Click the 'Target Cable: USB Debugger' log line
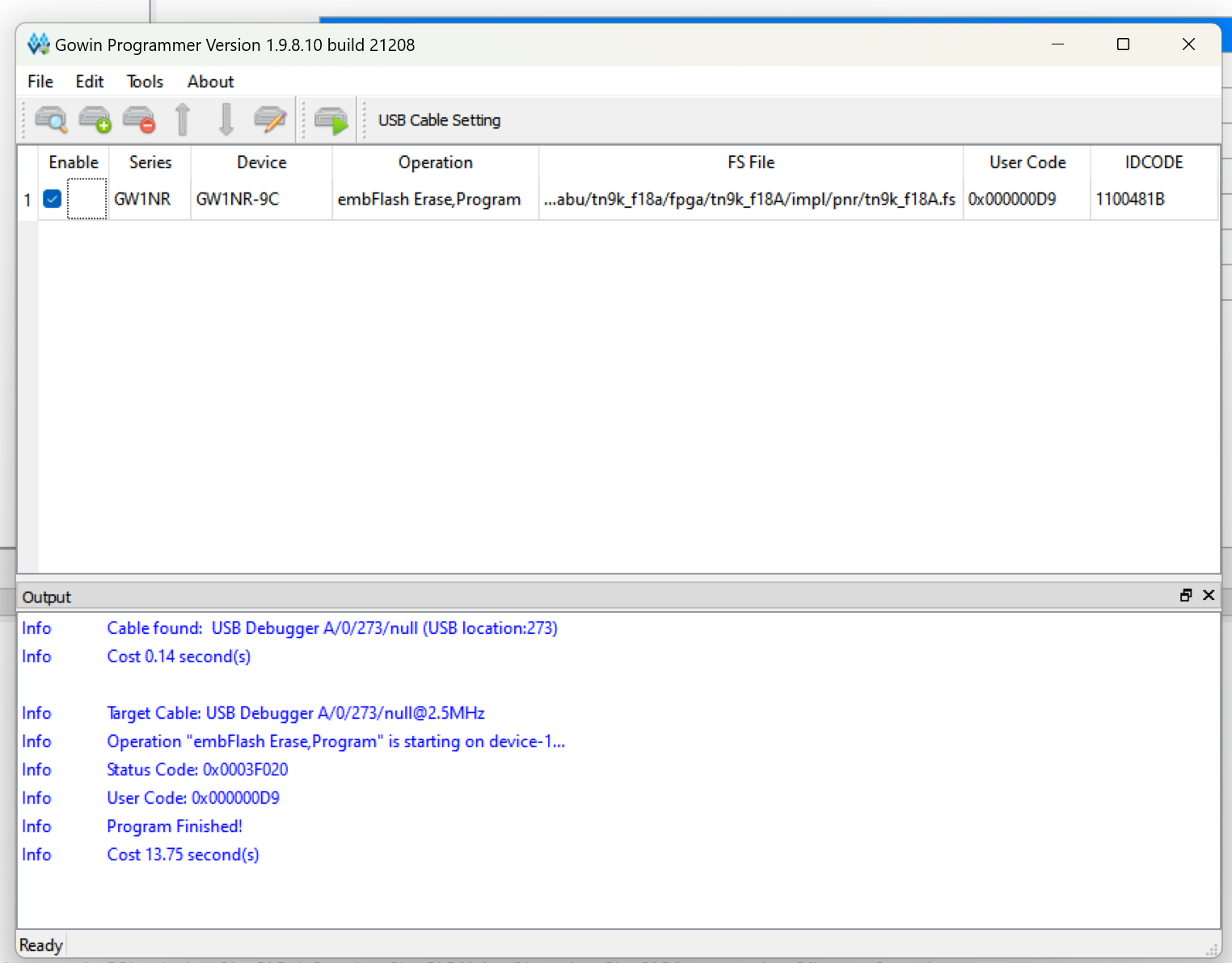 [x=296, y=713]
